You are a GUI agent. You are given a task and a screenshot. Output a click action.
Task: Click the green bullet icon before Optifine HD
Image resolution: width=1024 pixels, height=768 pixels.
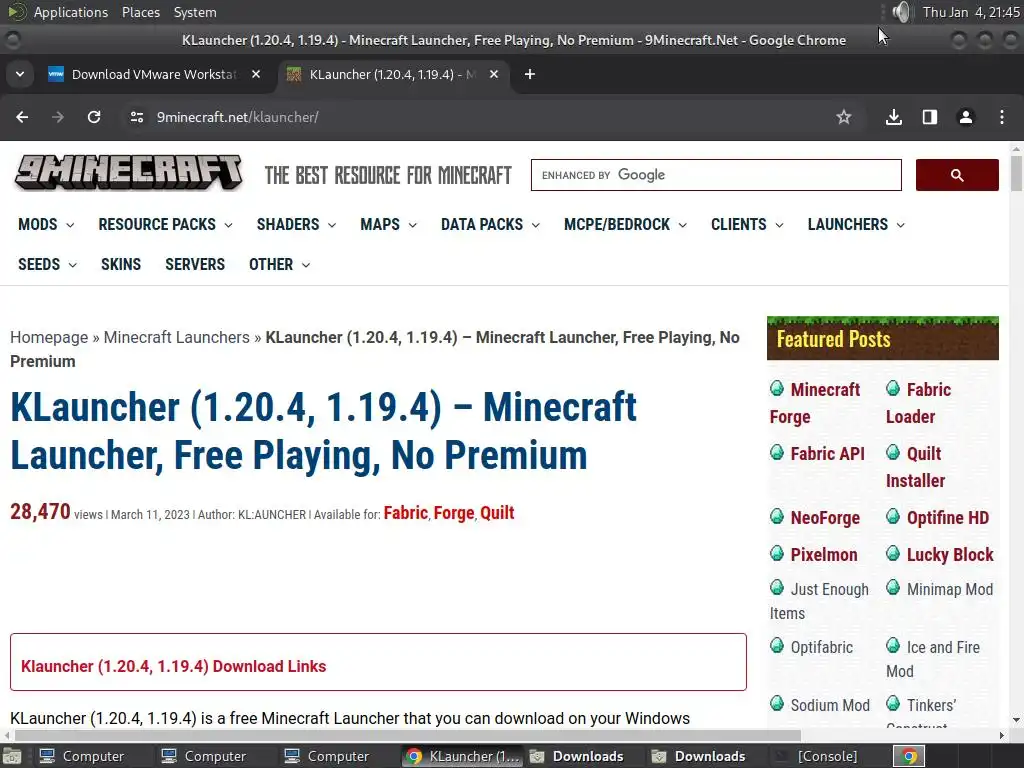pos(893,517)
